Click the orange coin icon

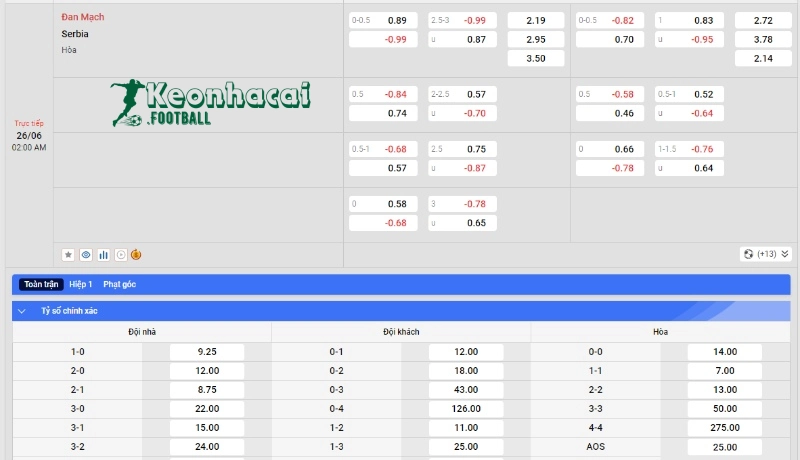tap(137, 255)
